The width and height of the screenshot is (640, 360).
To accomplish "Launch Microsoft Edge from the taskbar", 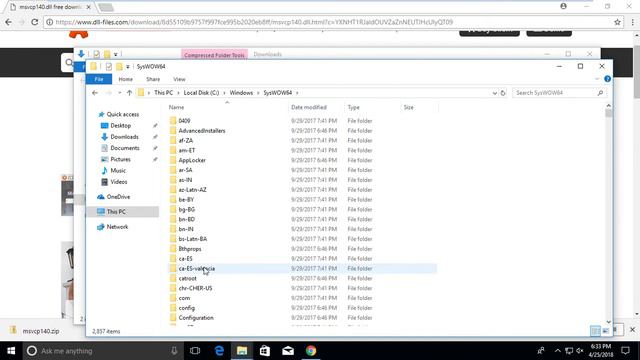I will point(219,351).
